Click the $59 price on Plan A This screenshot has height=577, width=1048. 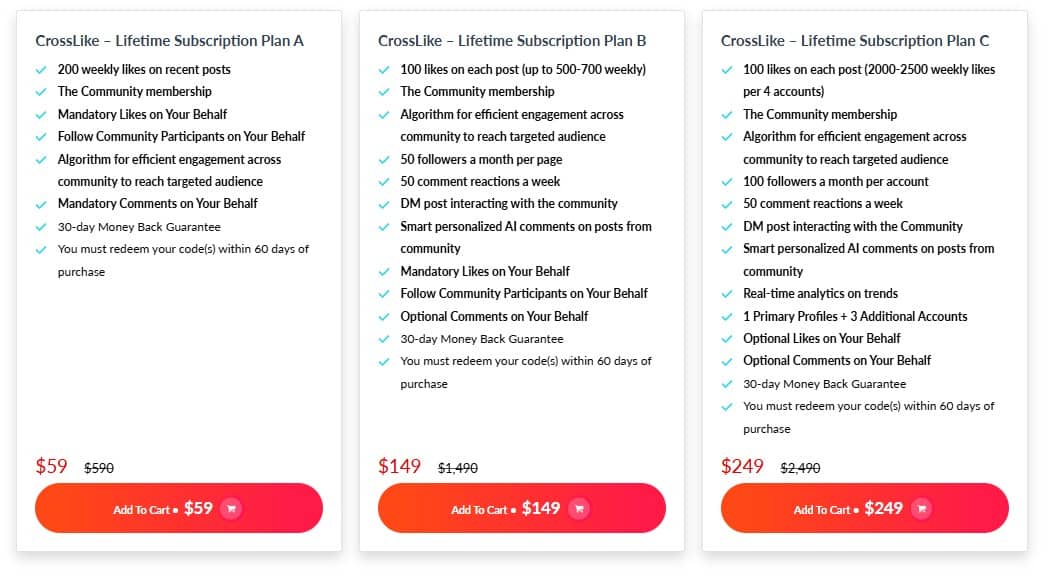pyautogui.click(x=51, y=465)
